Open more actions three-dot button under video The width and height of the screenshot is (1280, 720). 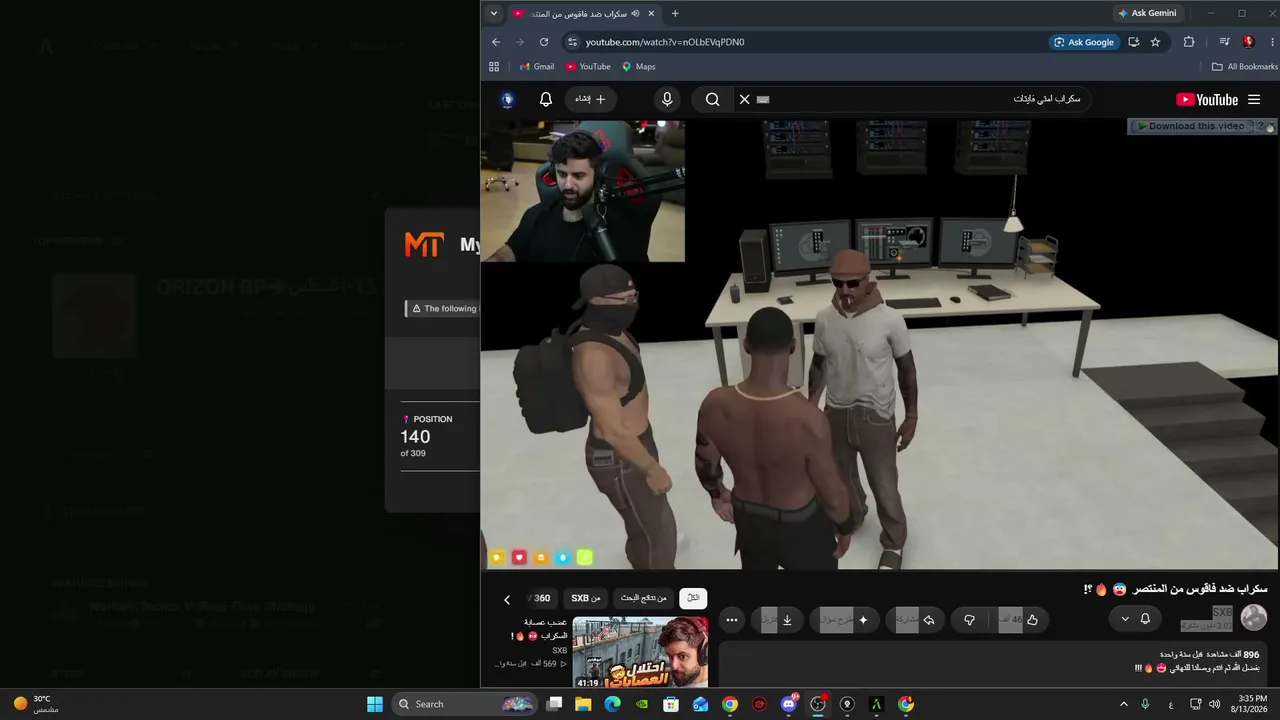pyautogui.click(x=732, y=620)
